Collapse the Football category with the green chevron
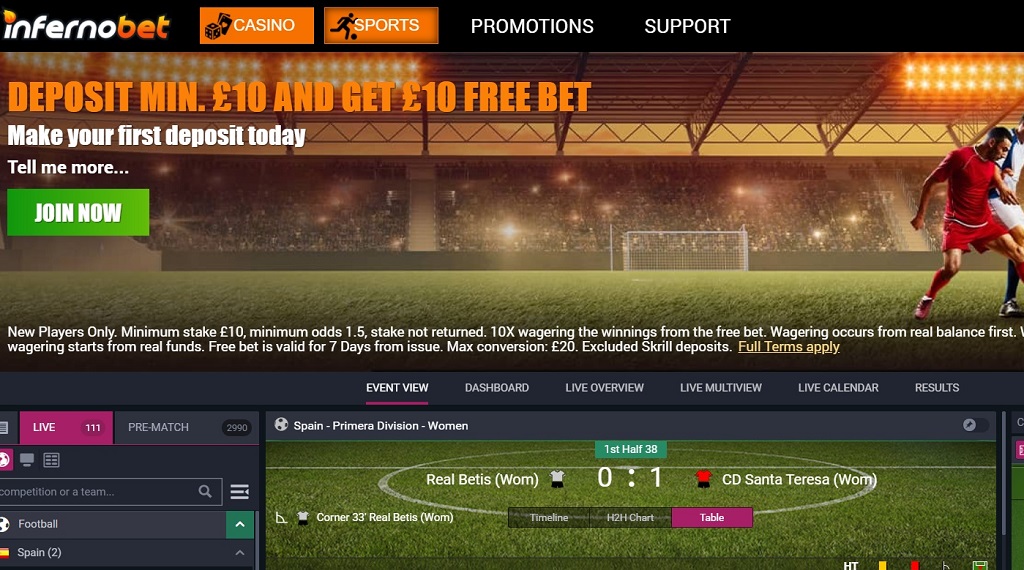 (x=240, y=524)
